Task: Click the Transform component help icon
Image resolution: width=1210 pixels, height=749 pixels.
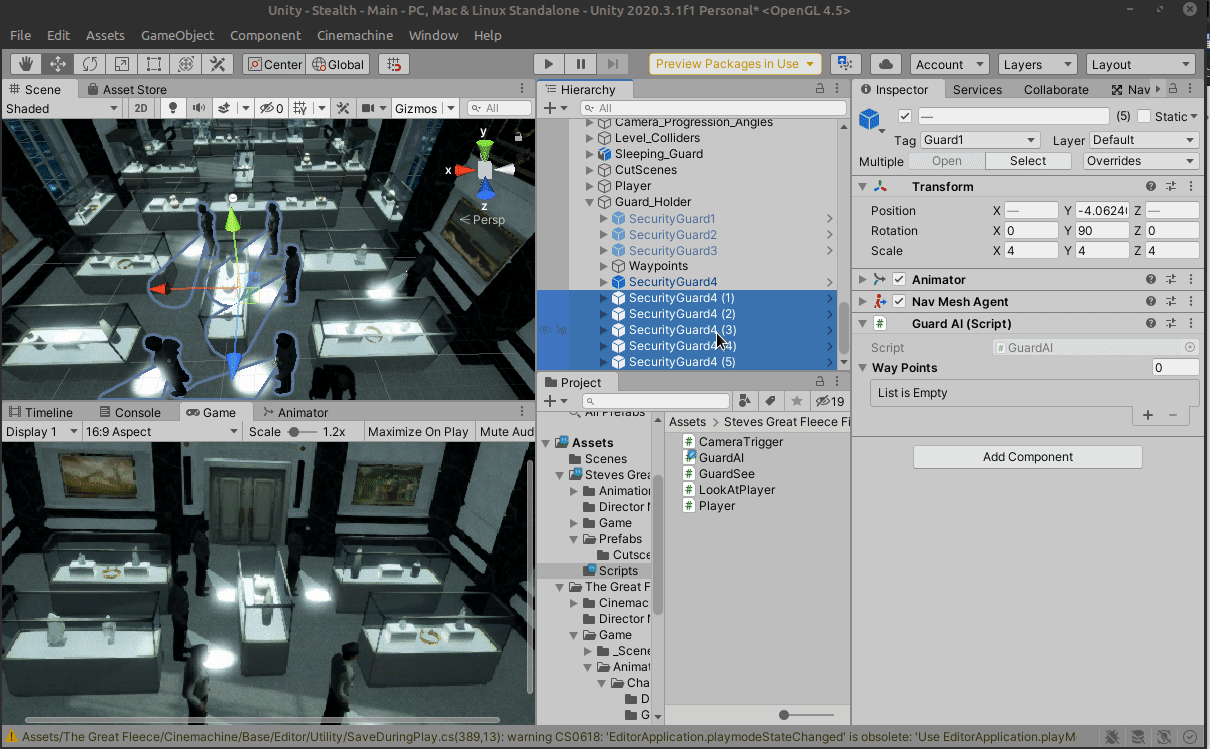Action: point(1151,187)
